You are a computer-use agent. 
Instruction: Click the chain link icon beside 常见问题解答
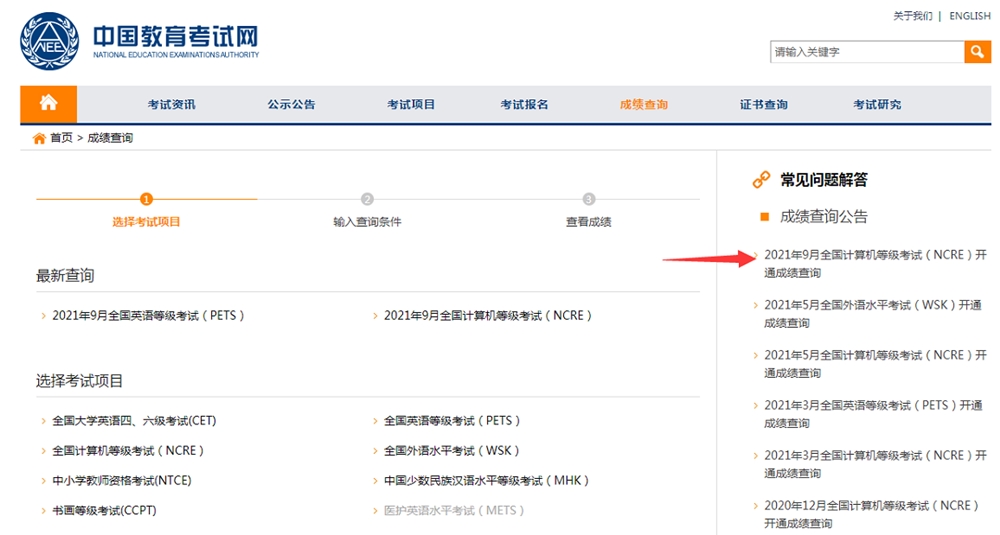tap(762, 180)
